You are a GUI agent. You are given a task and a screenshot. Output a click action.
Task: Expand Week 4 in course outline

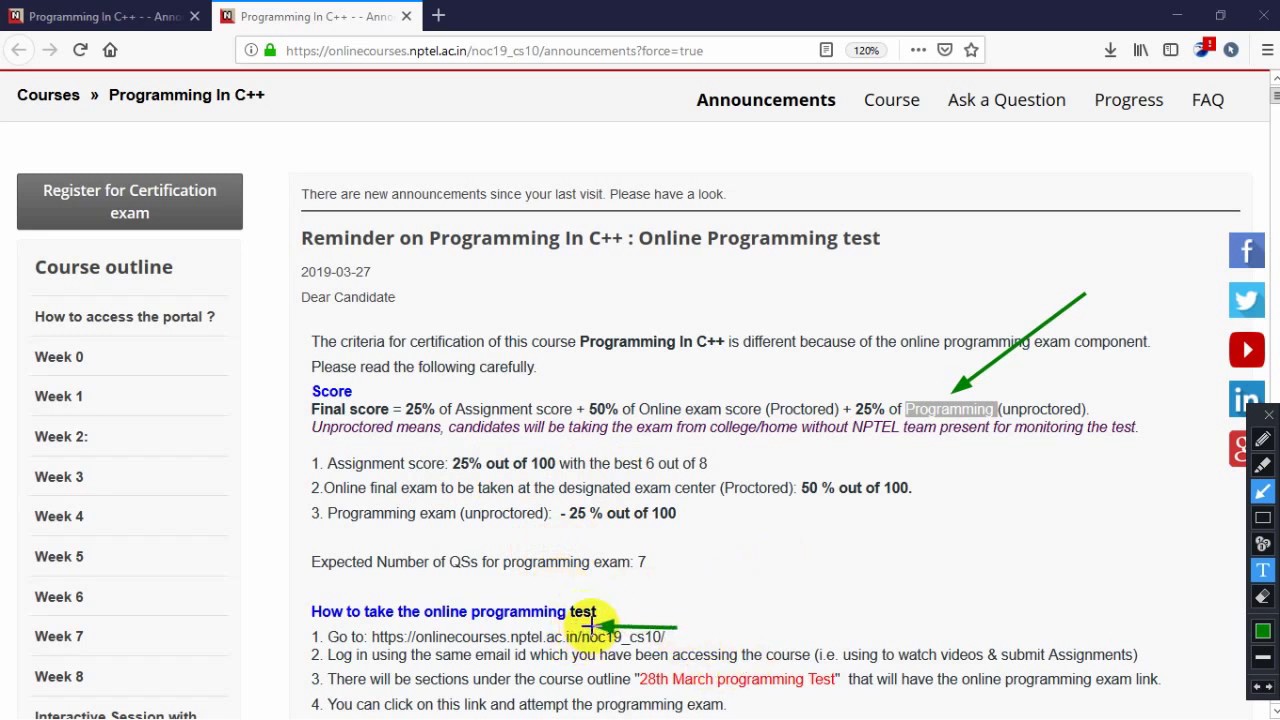click(x=59, y=517)
